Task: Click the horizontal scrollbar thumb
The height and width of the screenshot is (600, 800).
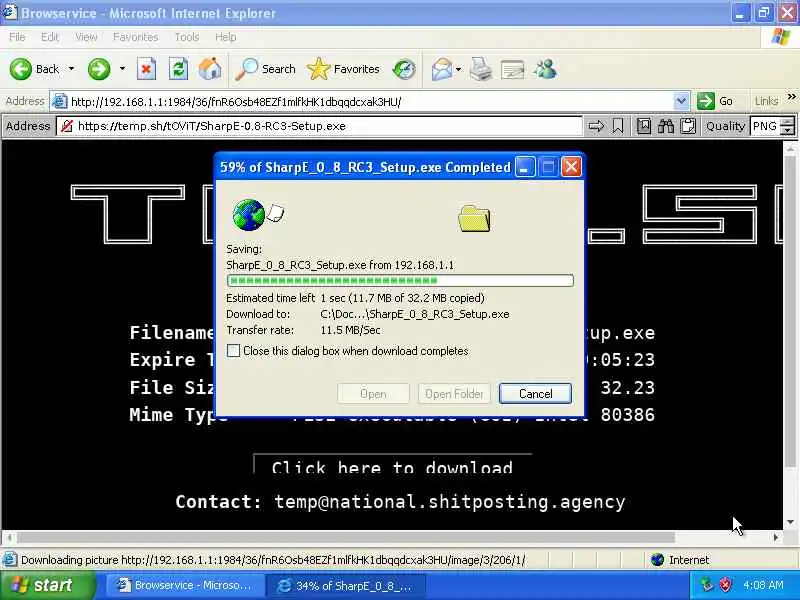Action: point(346,537)
